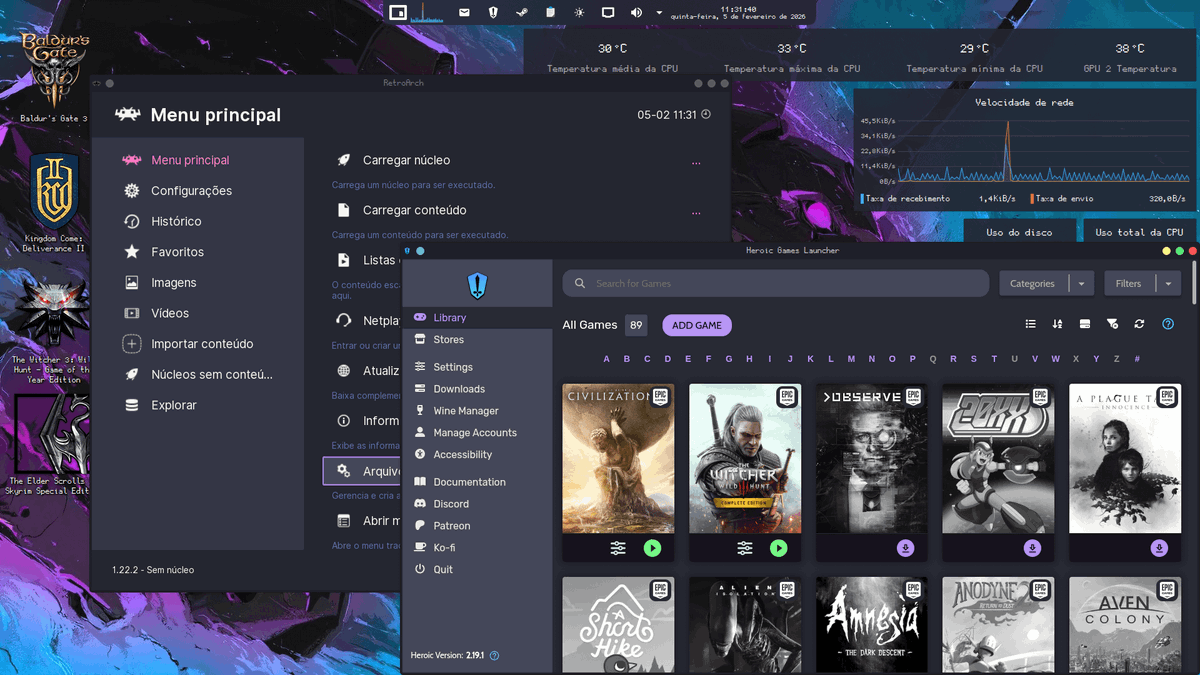Click Heroic version info help icon

(494, 656)
